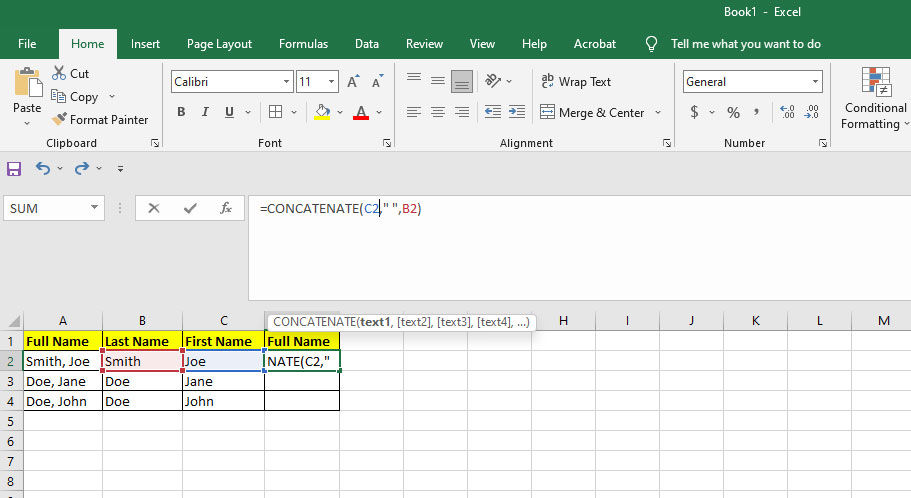Cancel formula entry with X
This screenshot has width=911, height=498.
(x=154, y=208)
